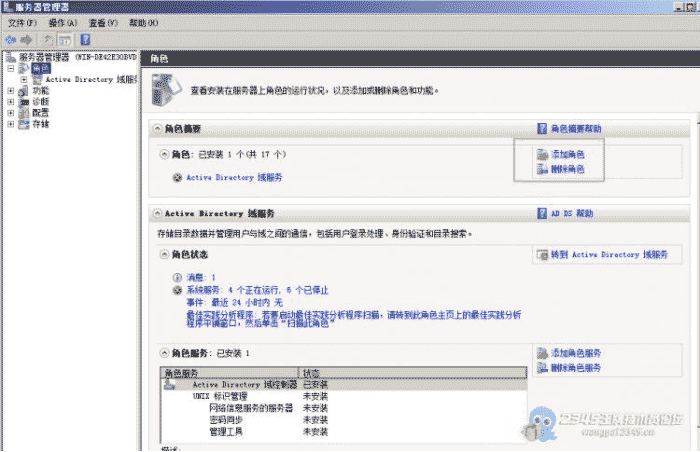Select the 配置 tree item

pos(40,113)
